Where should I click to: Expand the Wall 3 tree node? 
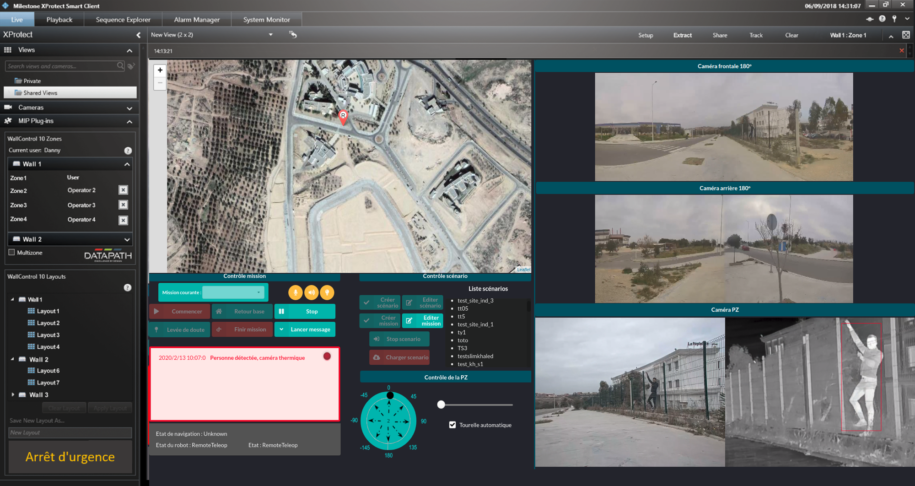tap(10, 395)
